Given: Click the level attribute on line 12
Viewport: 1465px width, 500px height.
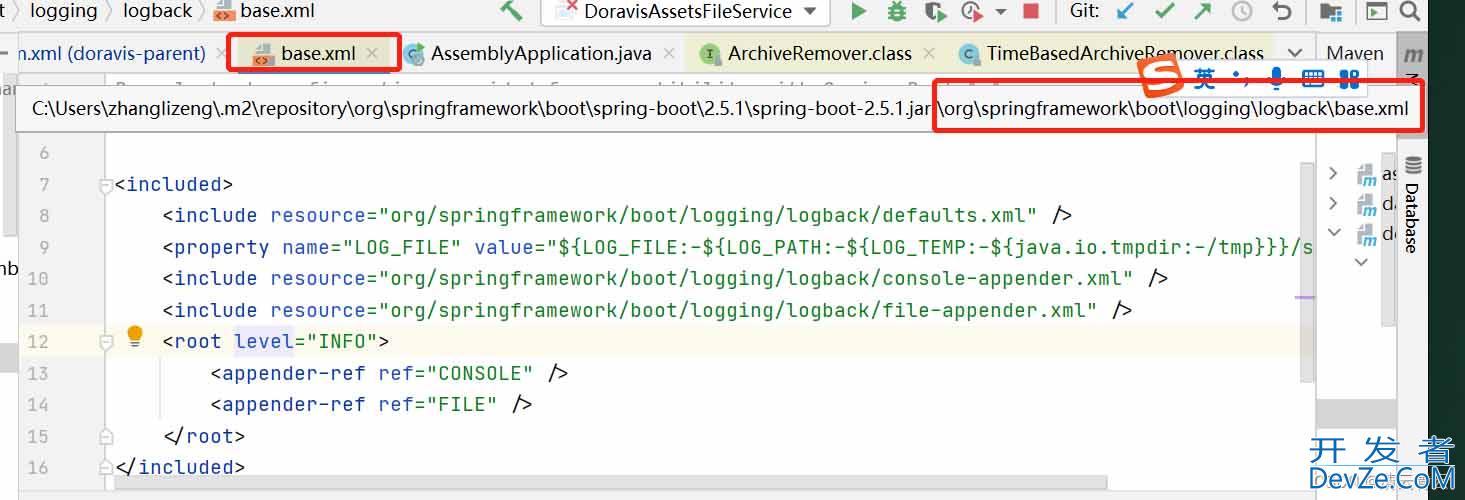Looking at the screenshot, I should point(264,342).
